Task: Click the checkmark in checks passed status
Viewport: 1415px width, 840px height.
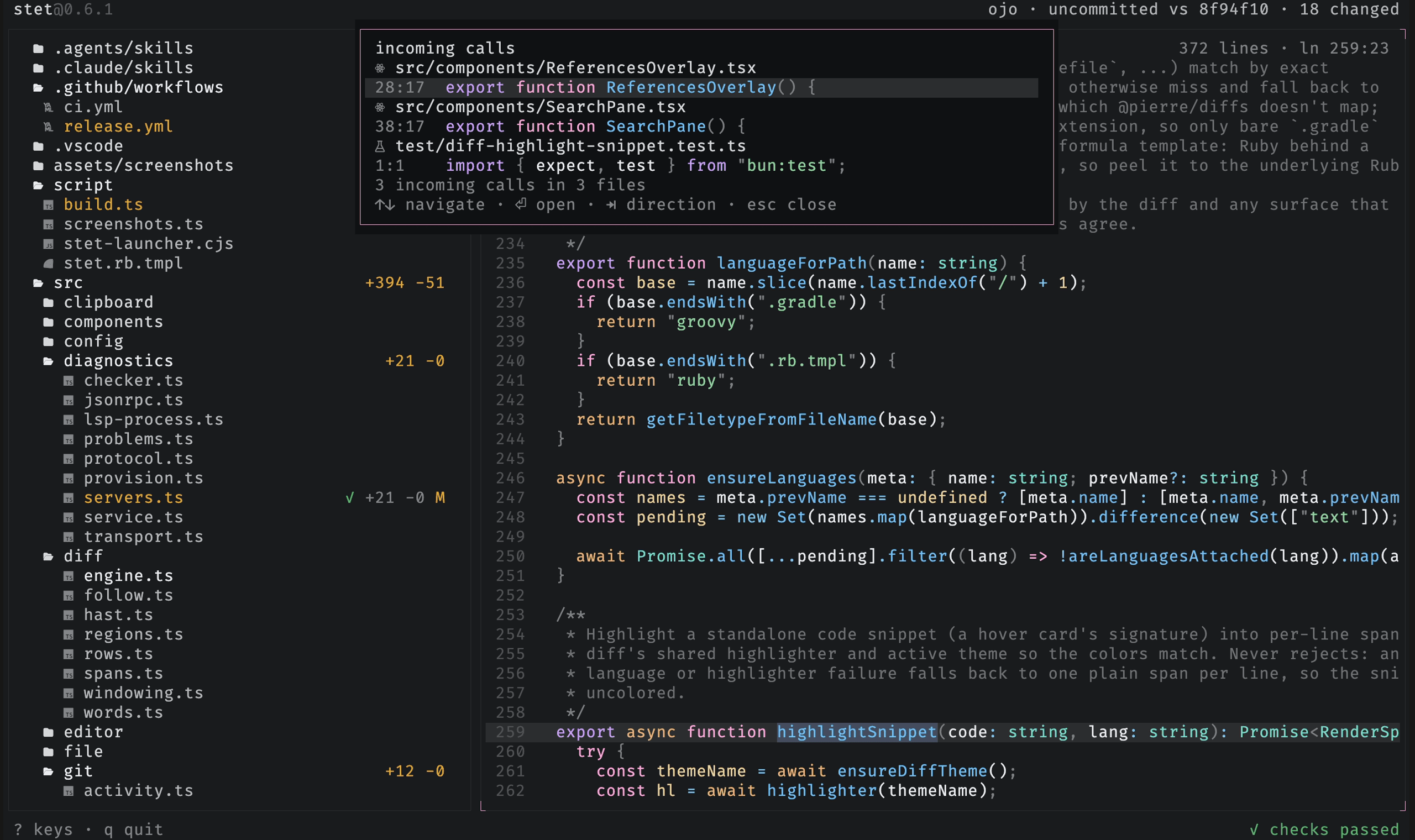Action: (1254, 830)
